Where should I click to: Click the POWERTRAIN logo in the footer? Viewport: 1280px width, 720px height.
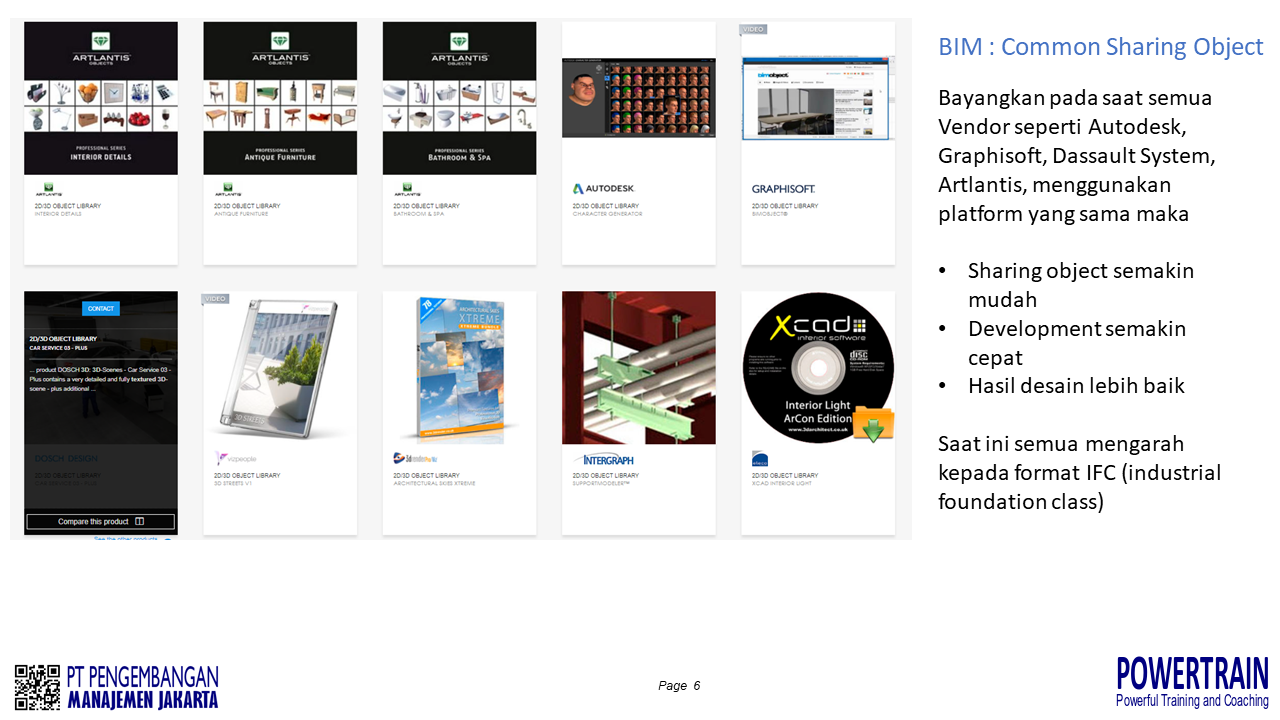coord(1192,682)
